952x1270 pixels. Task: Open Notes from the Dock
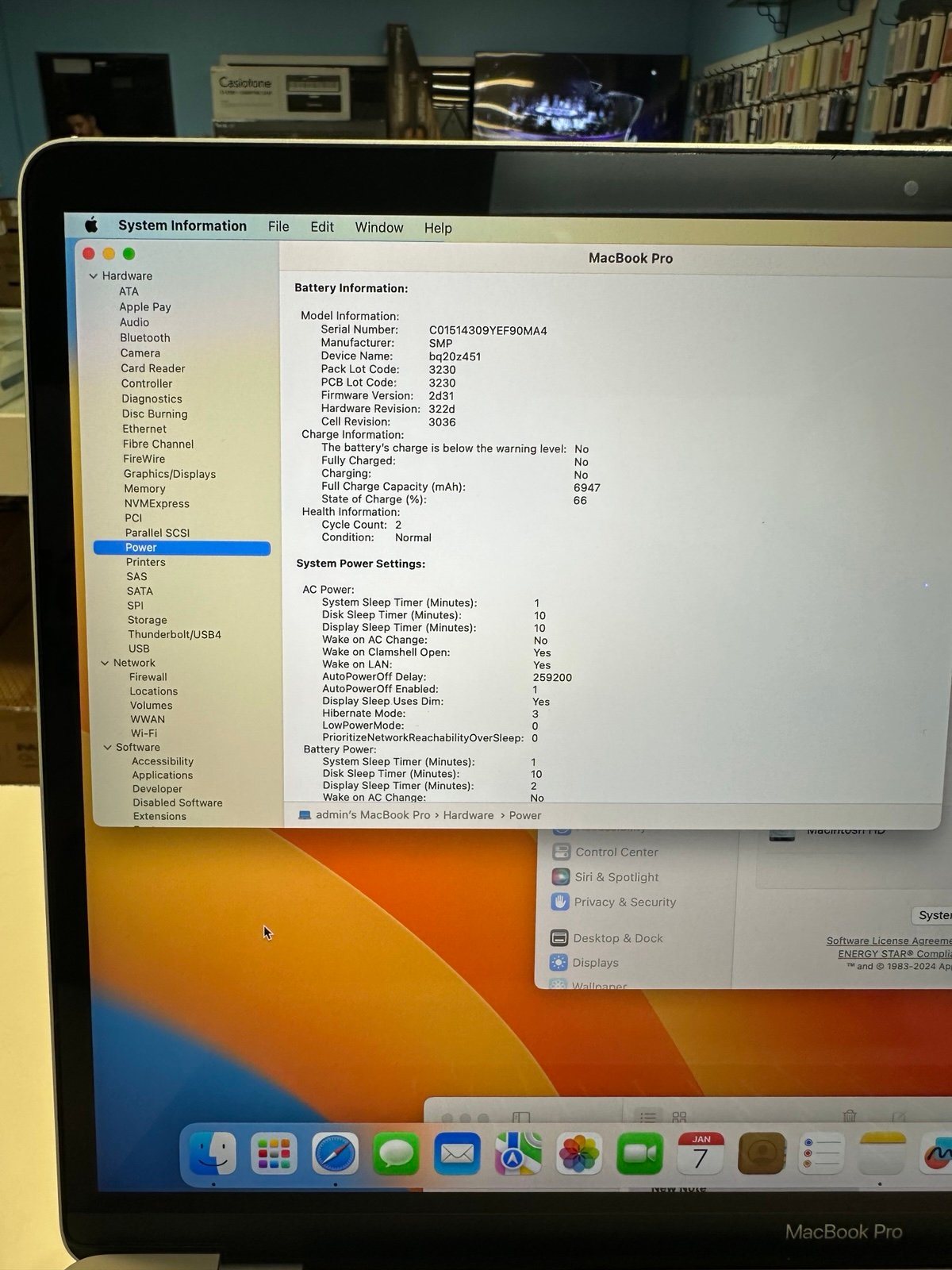click(x=882, y=1153)
